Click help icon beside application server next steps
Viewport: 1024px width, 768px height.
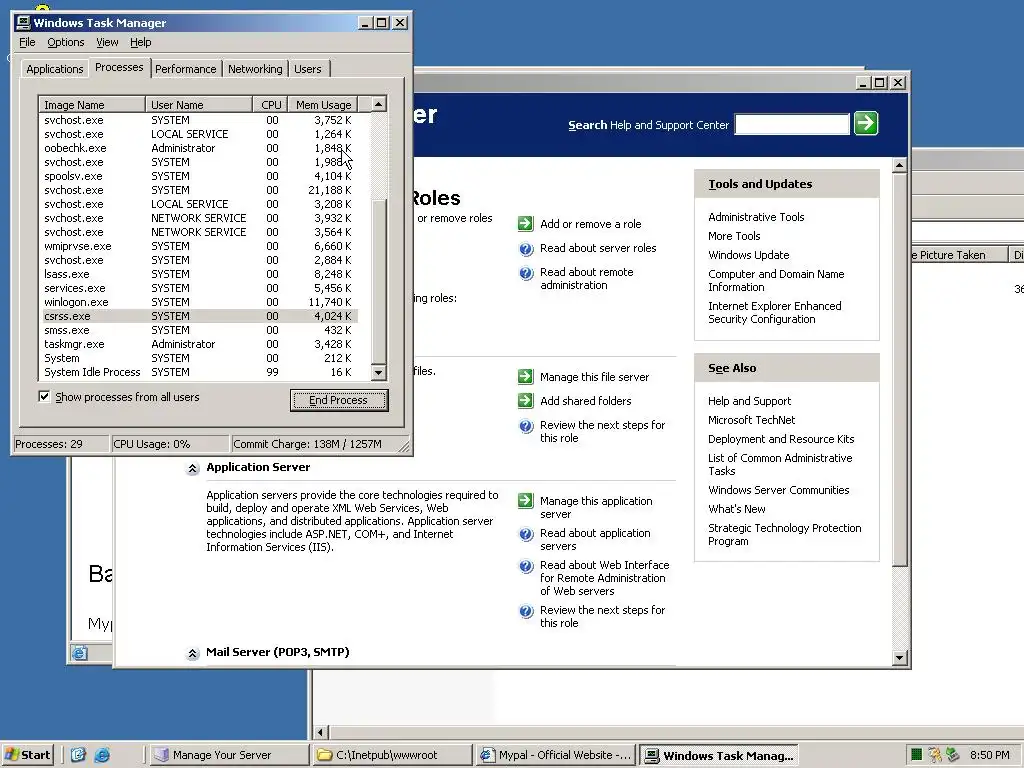pos(526,611)
